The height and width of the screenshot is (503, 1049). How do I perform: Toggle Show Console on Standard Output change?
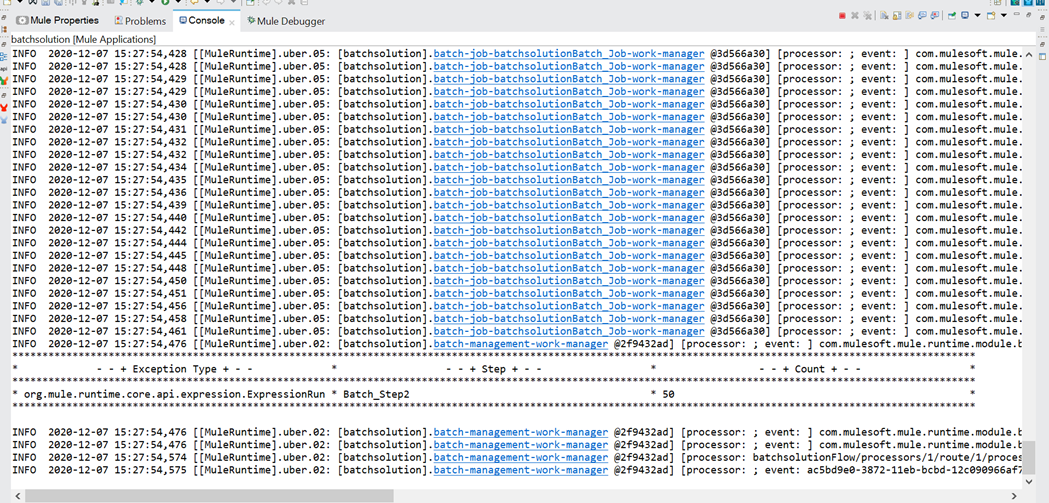pos(923,15)
